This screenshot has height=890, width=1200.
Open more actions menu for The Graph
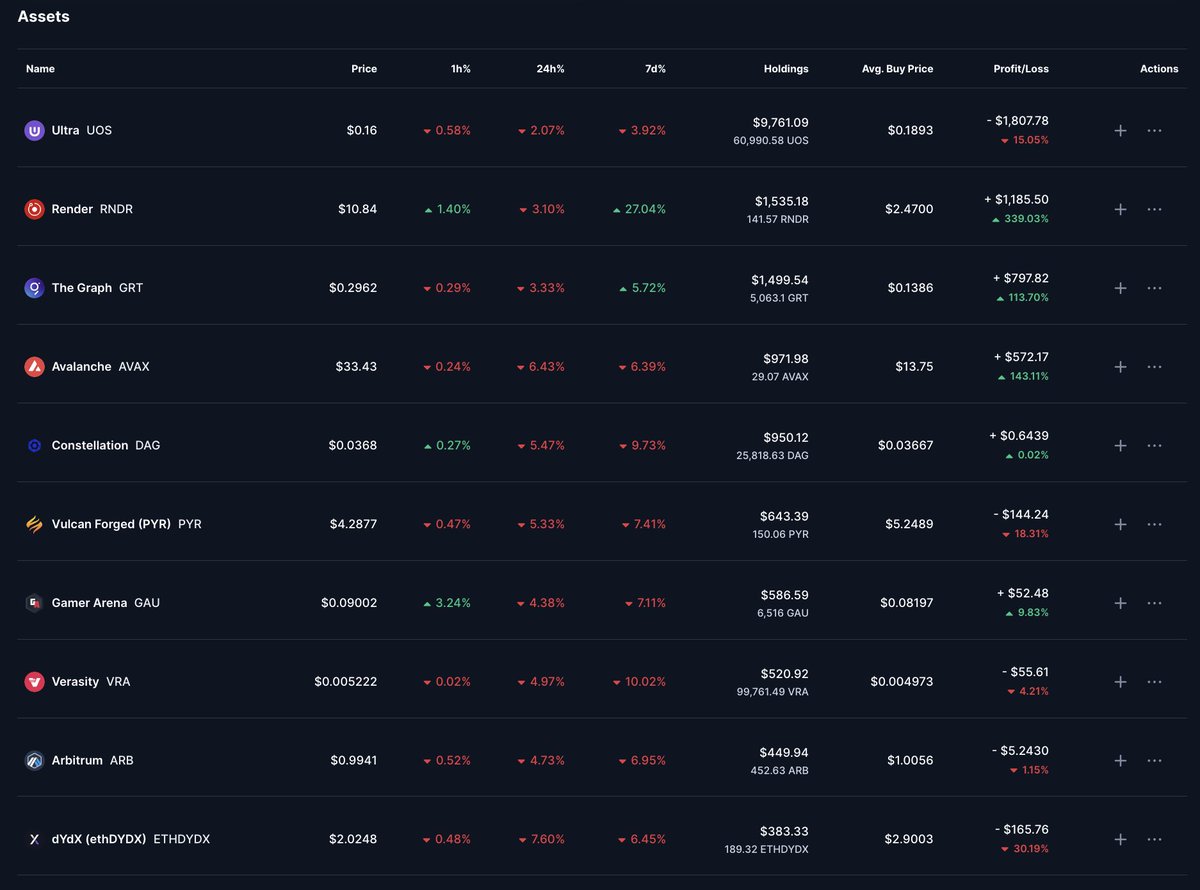[x=1154, y=288]
